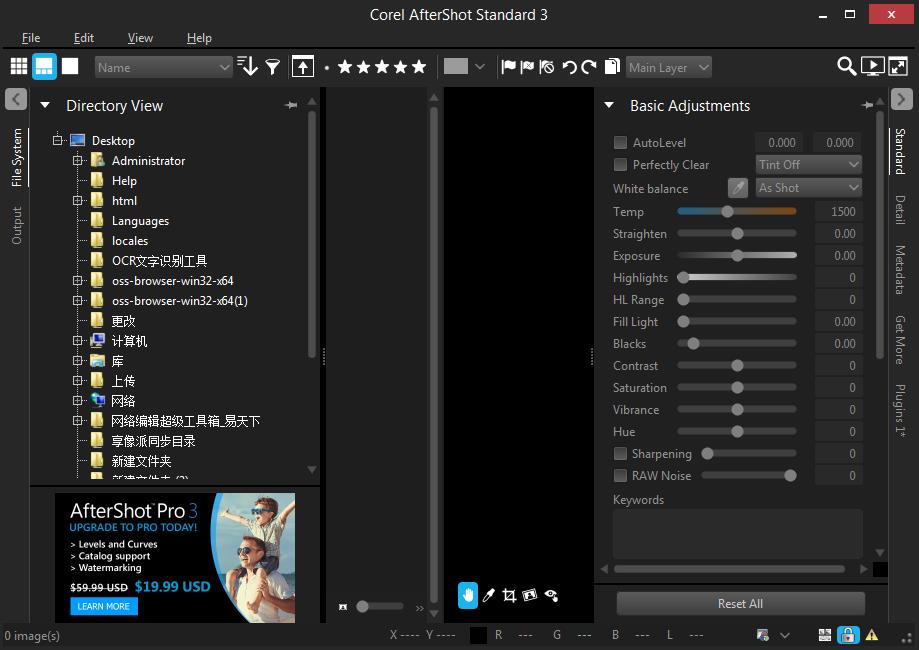
Task: Collapse the Directory View section
Action: (45, 106)
